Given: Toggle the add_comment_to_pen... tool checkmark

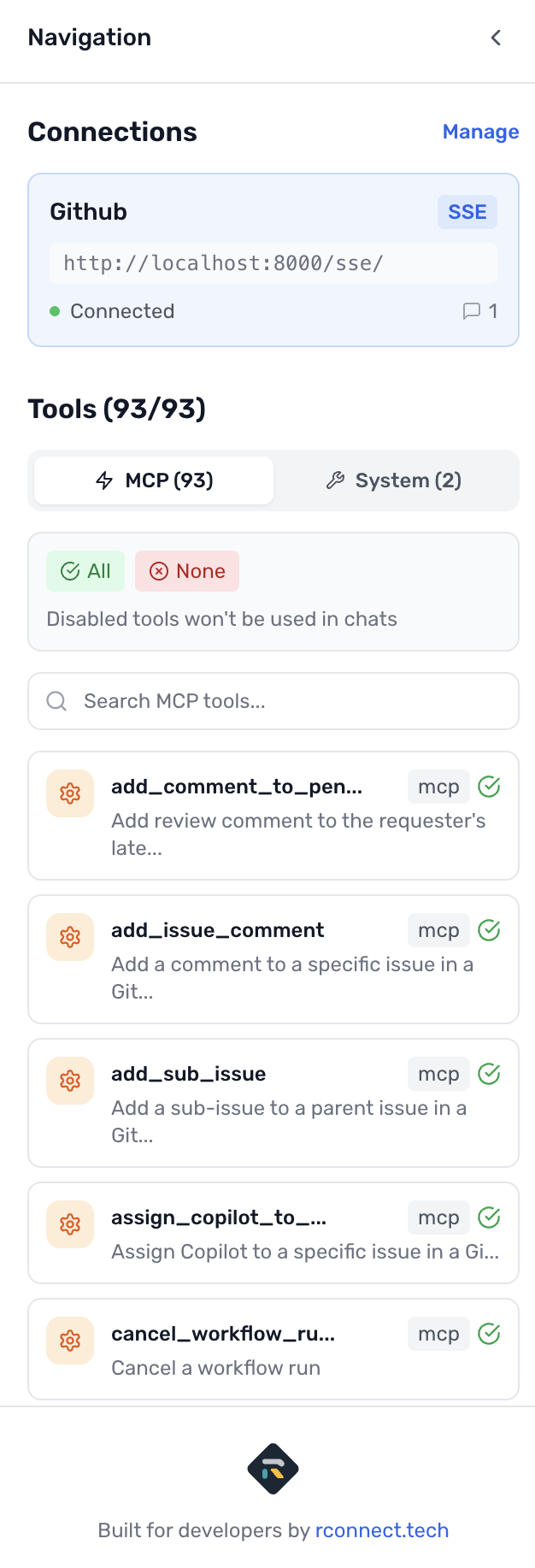Looking at the screenshot, I should 489,787.
